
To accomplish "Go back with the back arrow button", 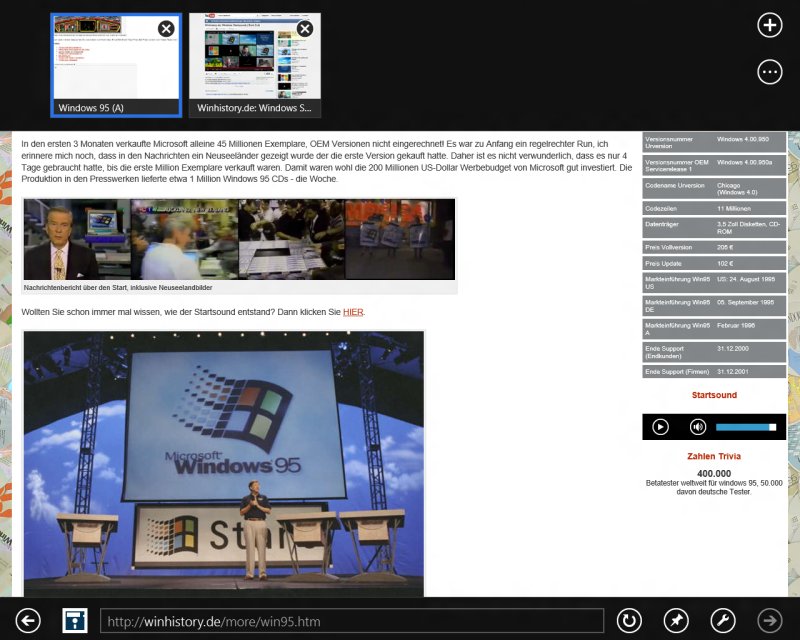I will (28, 621).
